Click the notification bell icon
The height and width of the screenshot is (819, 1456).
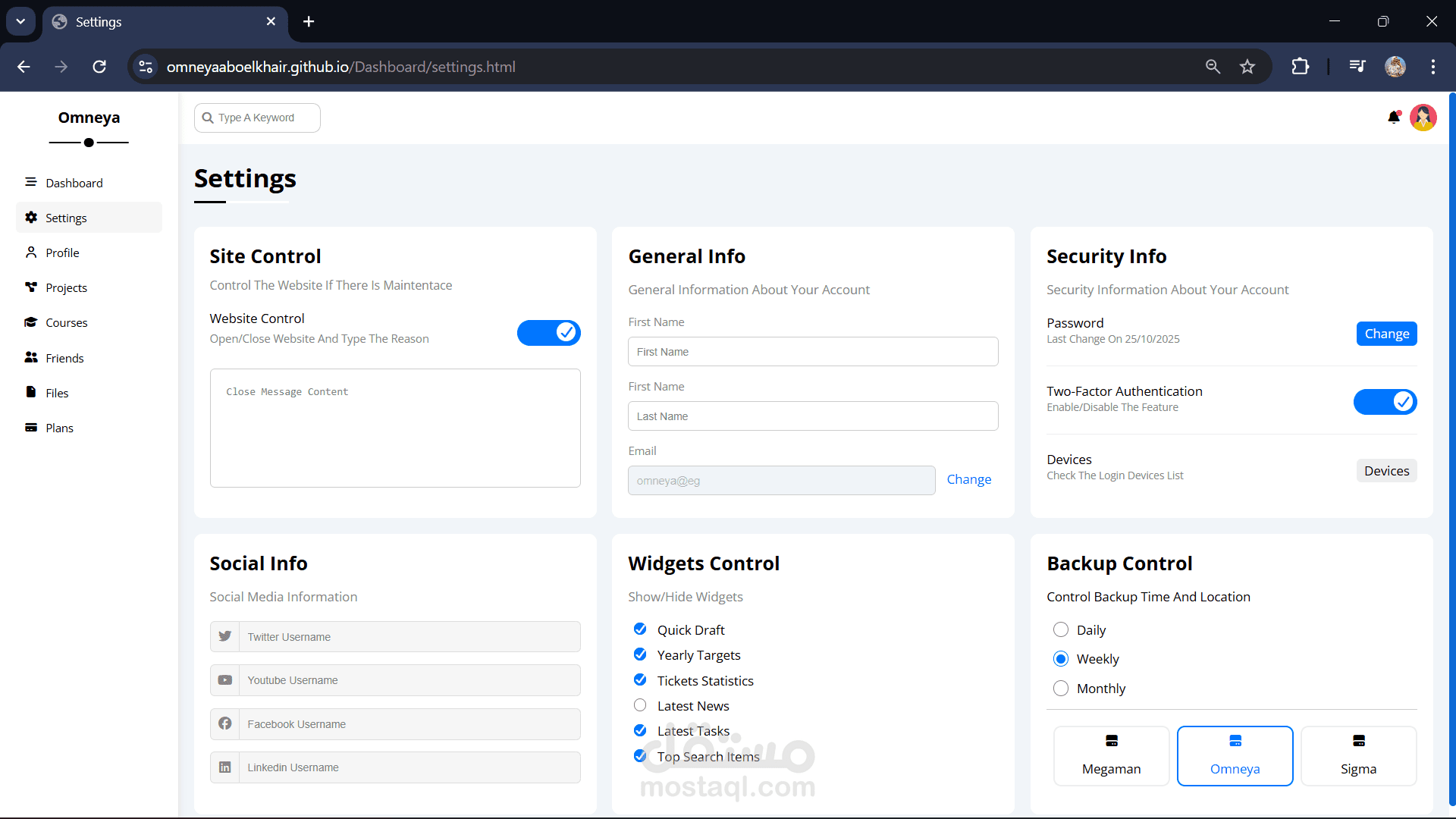tap(1394, 118)
